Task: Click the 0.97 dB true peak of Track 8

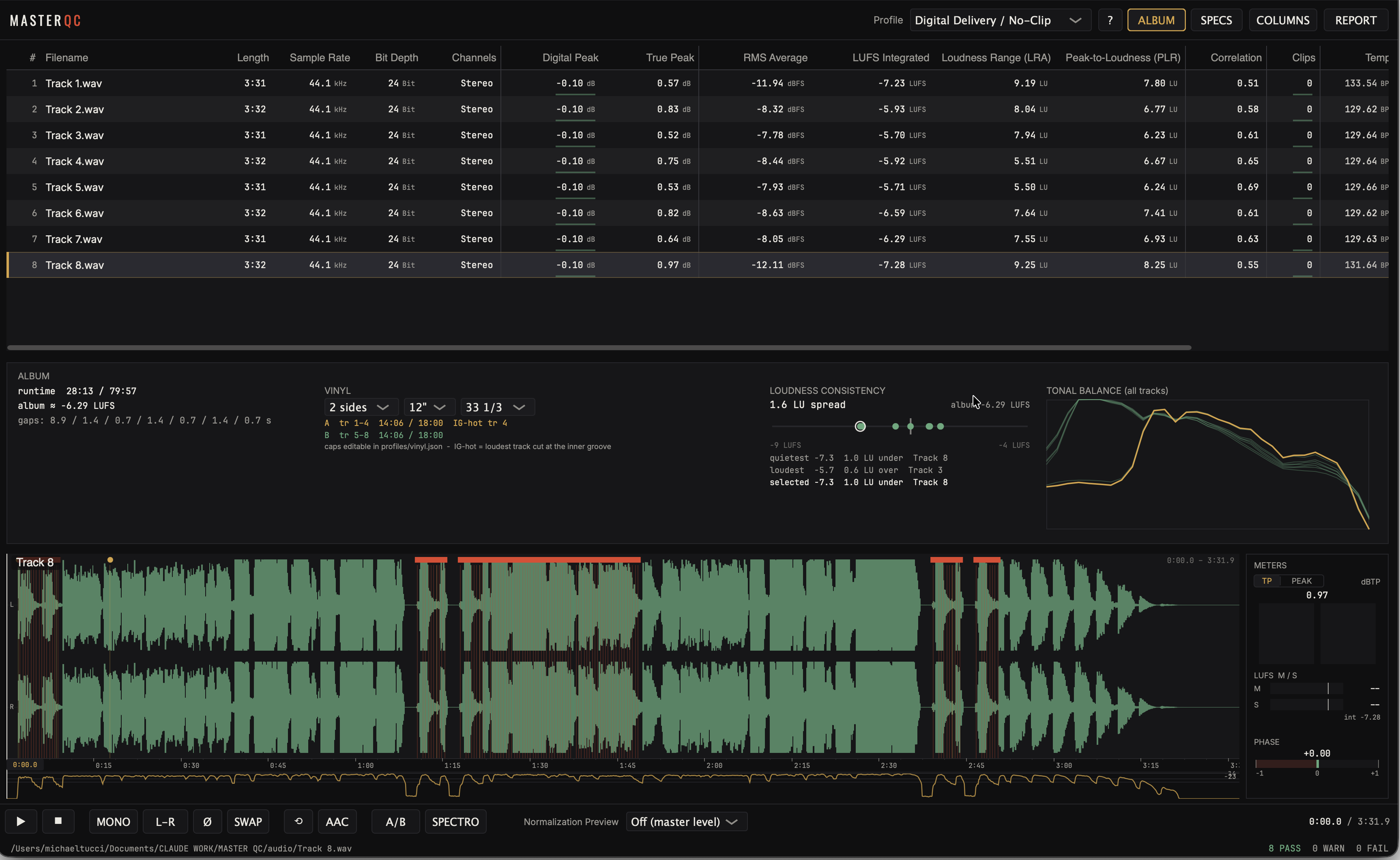Action: point(673,265)
